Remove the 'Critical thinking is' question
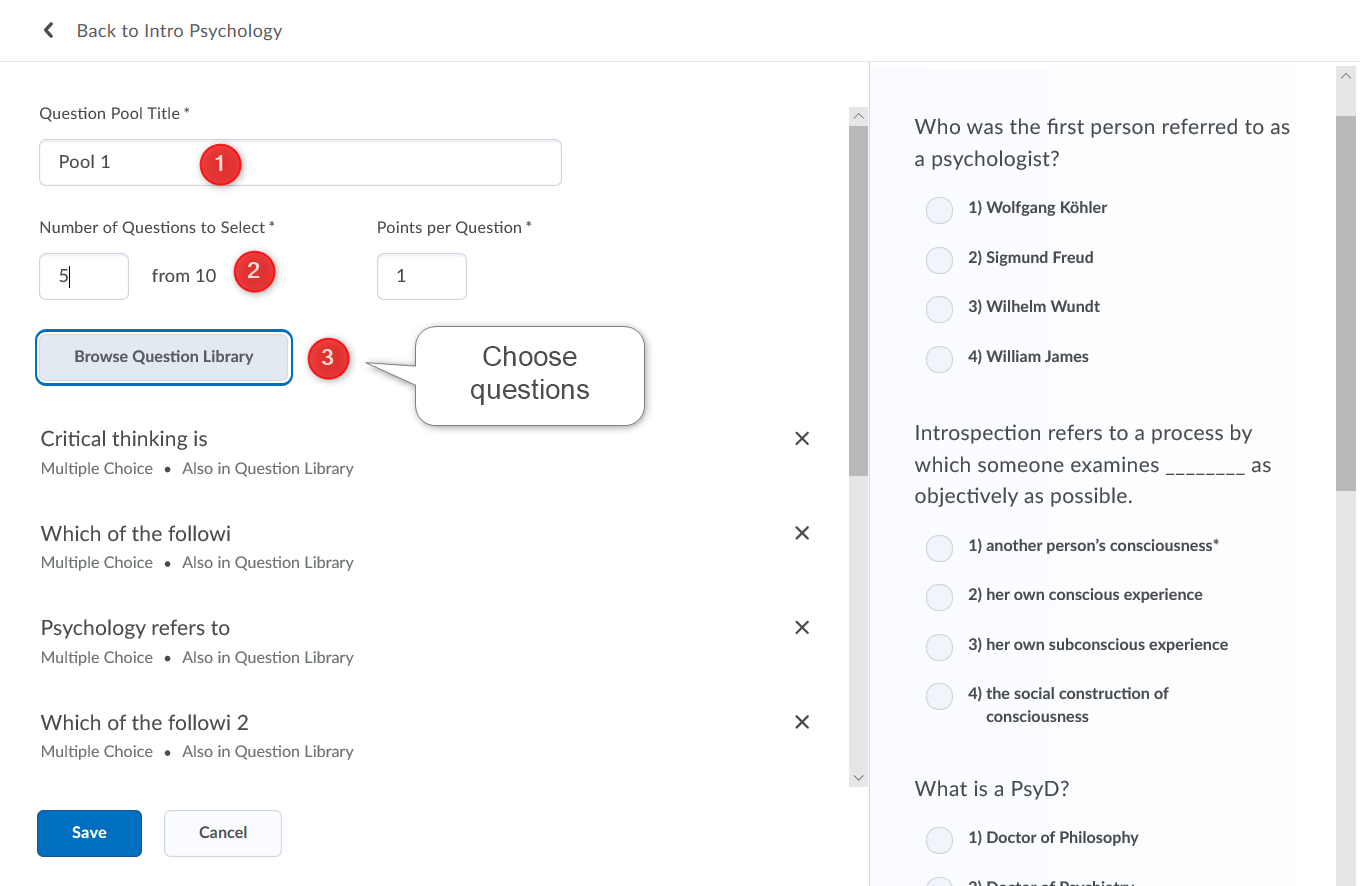Screen dimensions: 1360x886 click(801, 439)
